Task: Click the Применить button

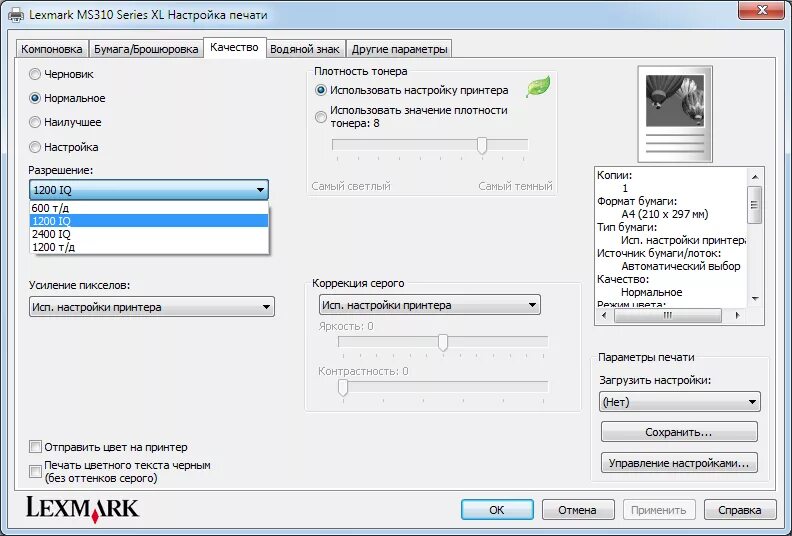Action: coord(659,510)
